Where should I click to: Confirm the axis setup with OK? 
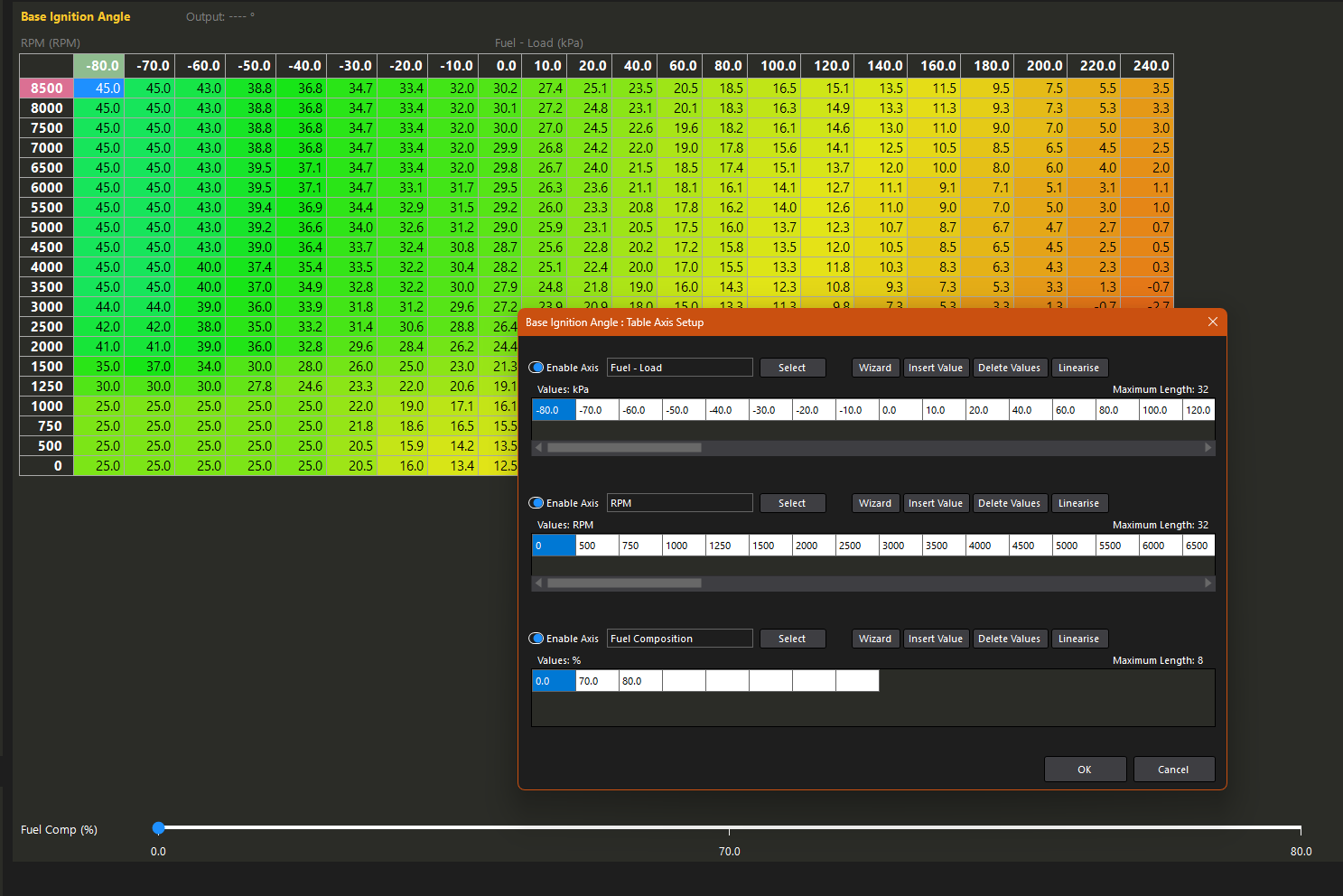tap(1085, 770)
